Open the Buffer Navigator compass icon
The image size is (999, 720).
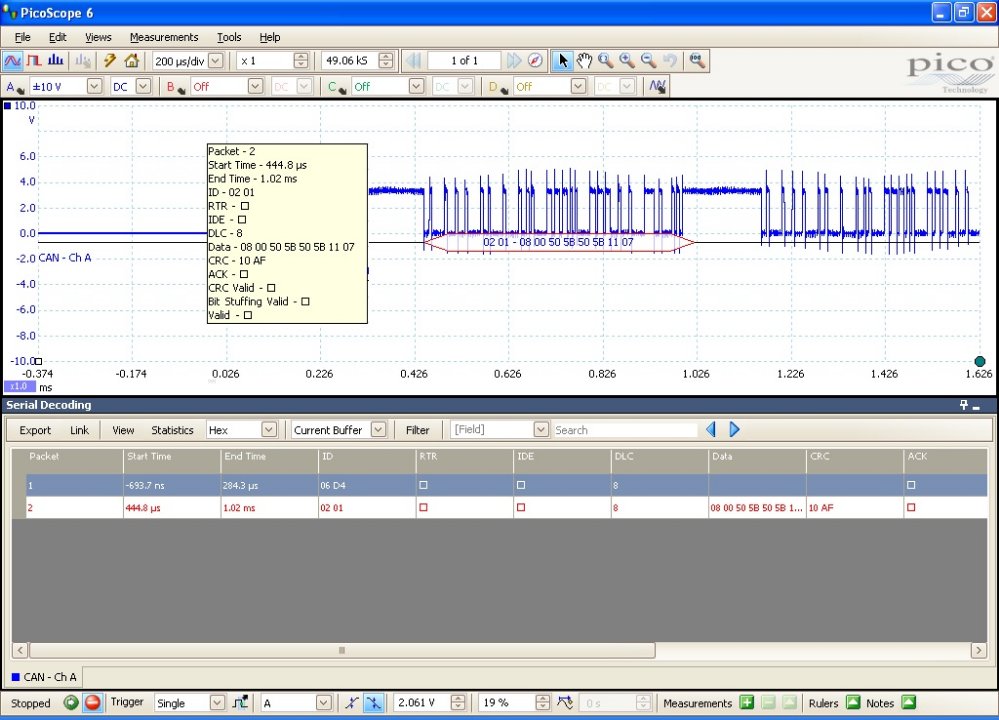click(x=535, y=61)
